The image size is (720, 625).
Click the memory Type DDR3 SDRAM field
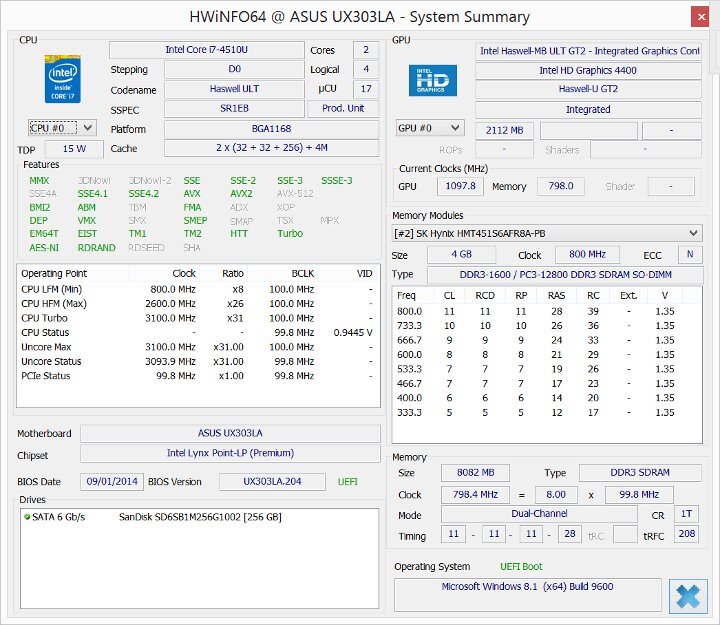pyautogui.click(x=640, y=473)
